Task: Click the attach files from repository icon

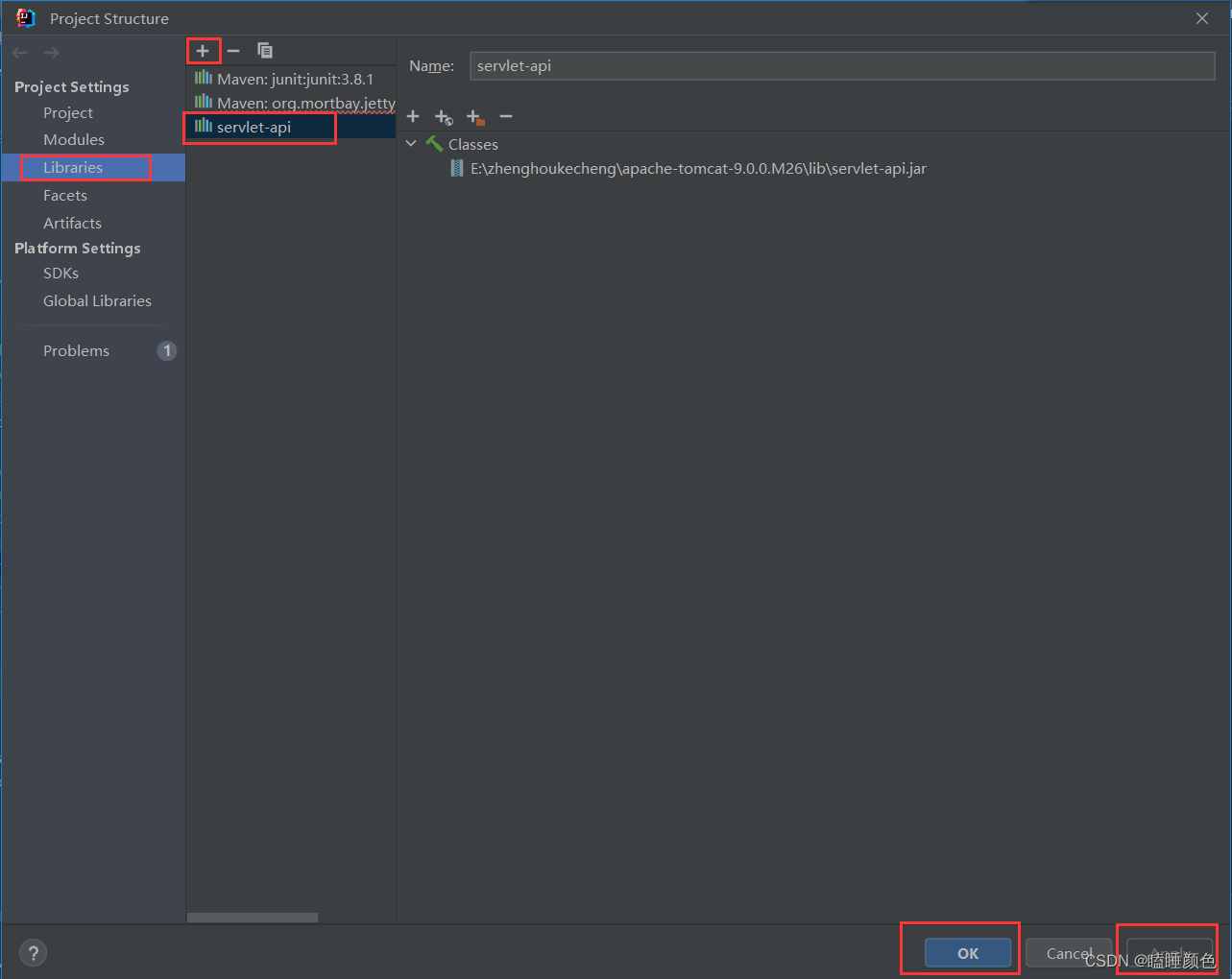Action: coord(444,116)
